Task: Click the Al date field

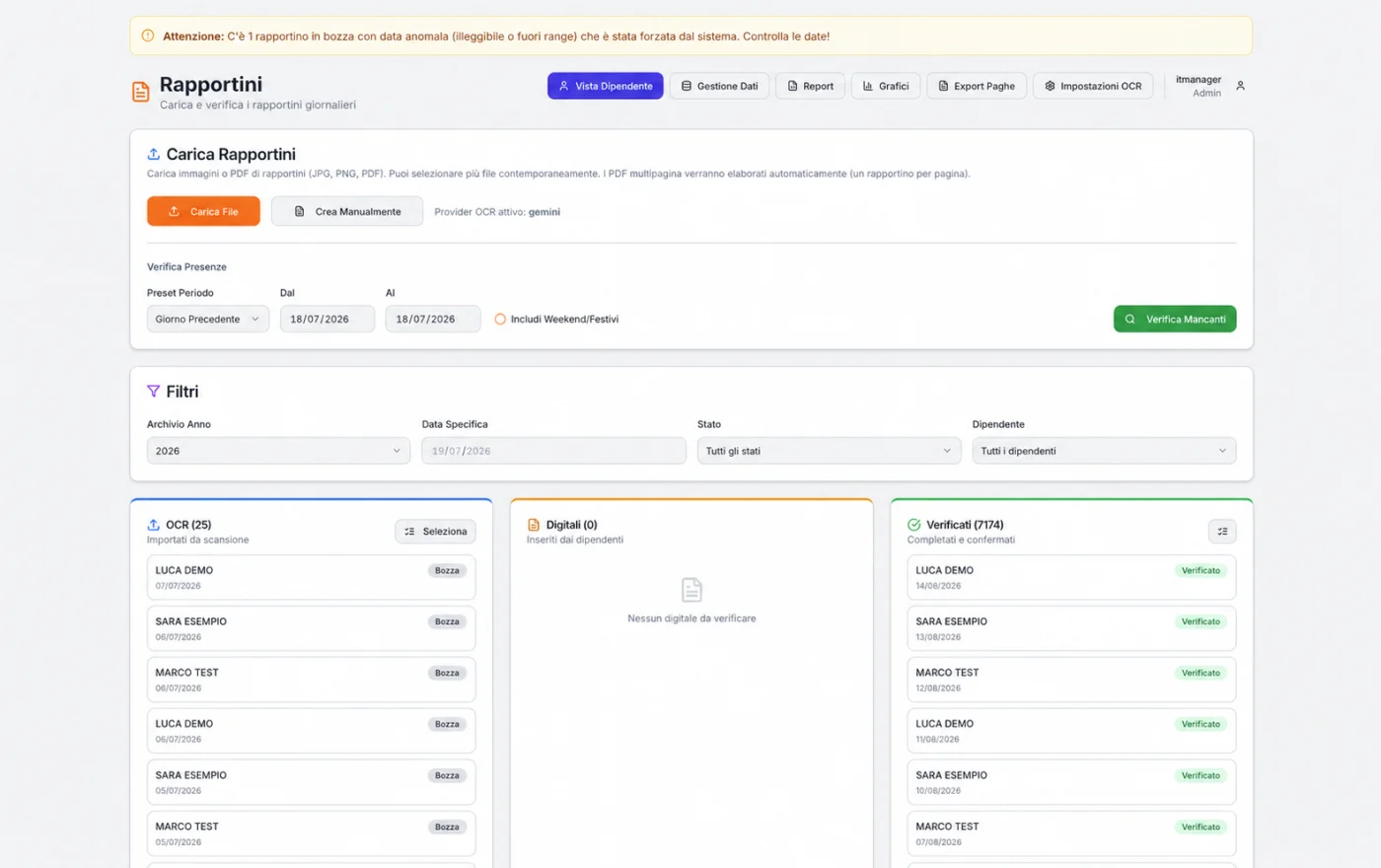Action: coord(432,319)
